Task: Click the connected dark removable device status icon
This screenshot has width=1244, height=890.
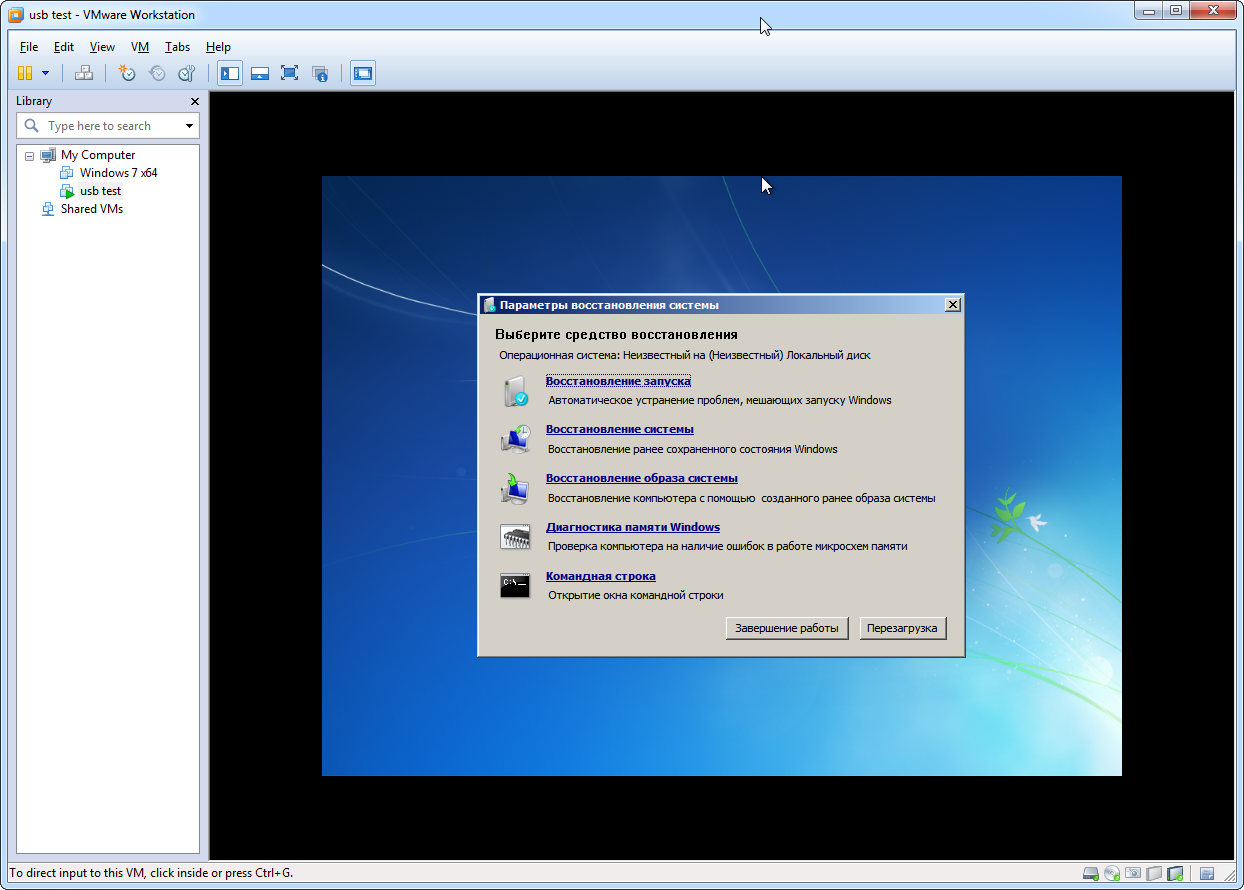Action: [x=1175, y=874]
